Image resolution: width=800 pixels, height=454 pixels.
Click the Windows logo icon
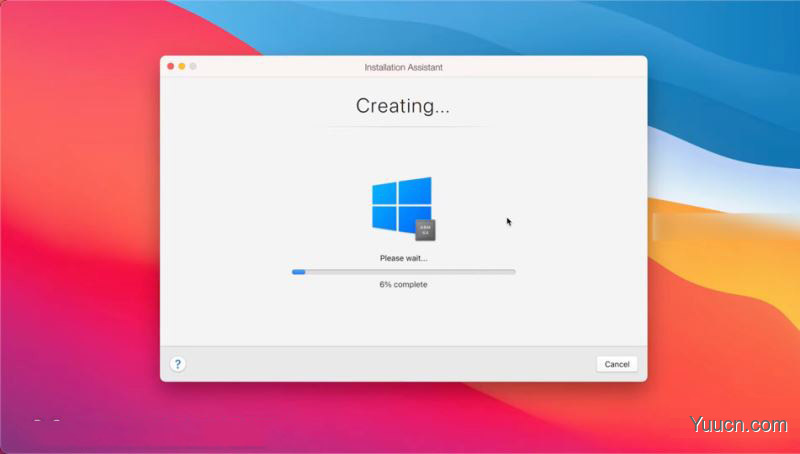(x=402, y=205)
